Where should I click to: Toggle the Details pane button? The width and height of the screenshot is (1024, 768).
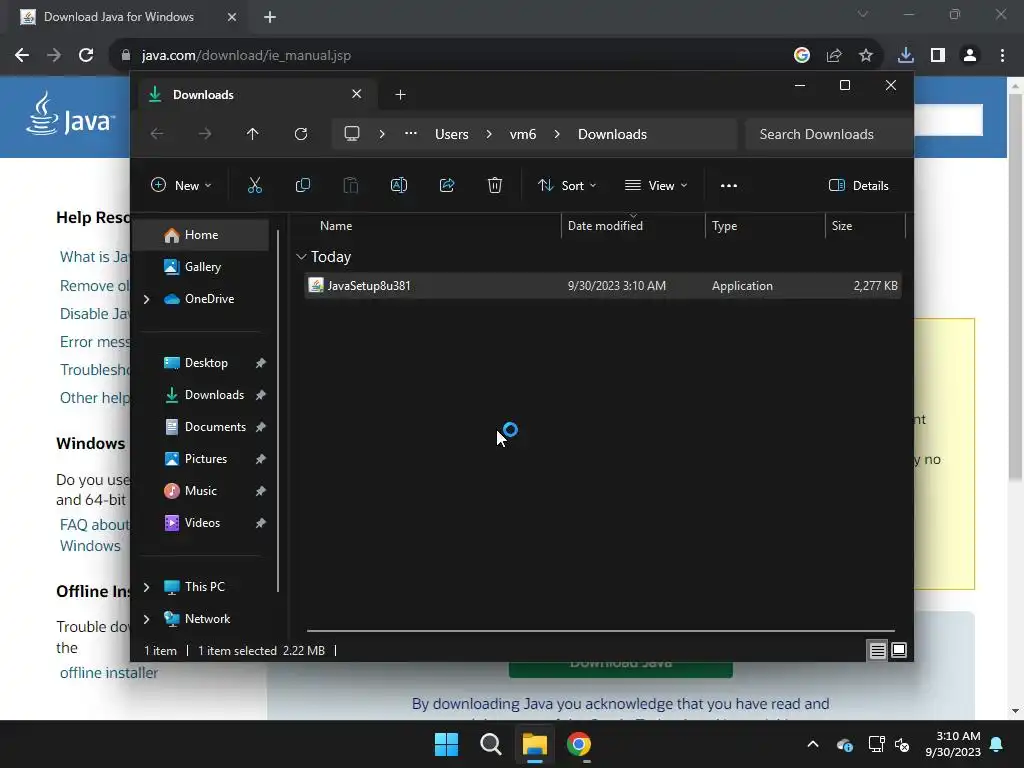(x=859, y=185)
